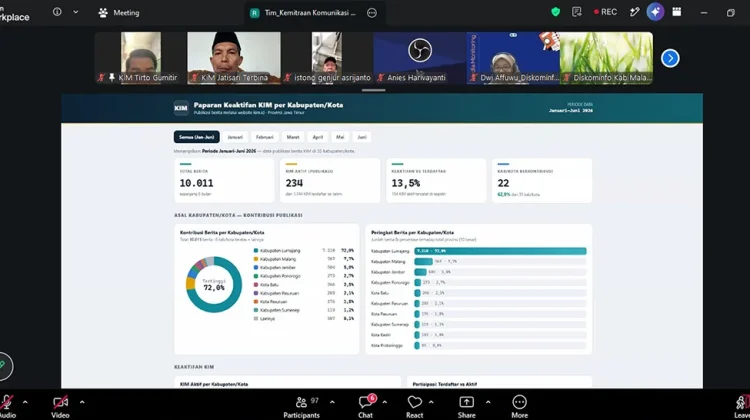Viewport: 750px width, 420px height.
Task: Select the Juni filter tab
Action: (x=362, y=137)
